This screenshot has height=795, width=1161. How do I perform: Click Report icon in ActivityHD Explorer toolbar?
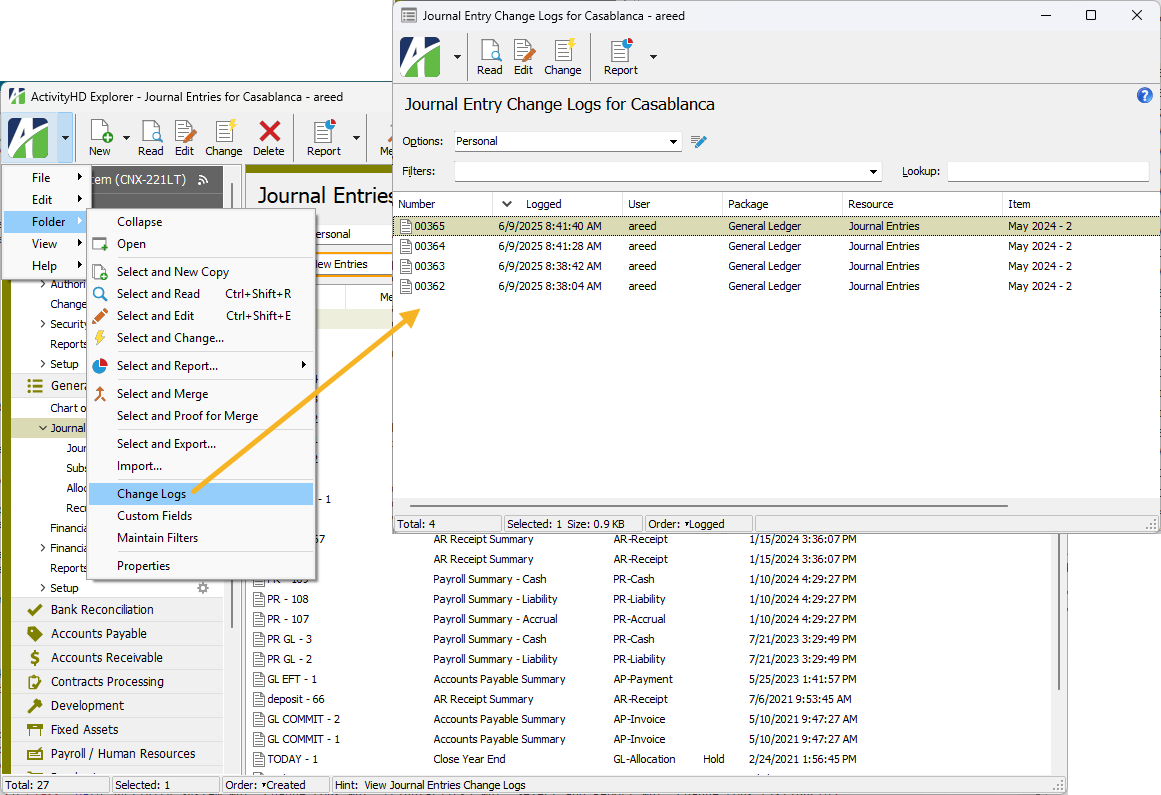pyautogui.click(x=324, y=138)
